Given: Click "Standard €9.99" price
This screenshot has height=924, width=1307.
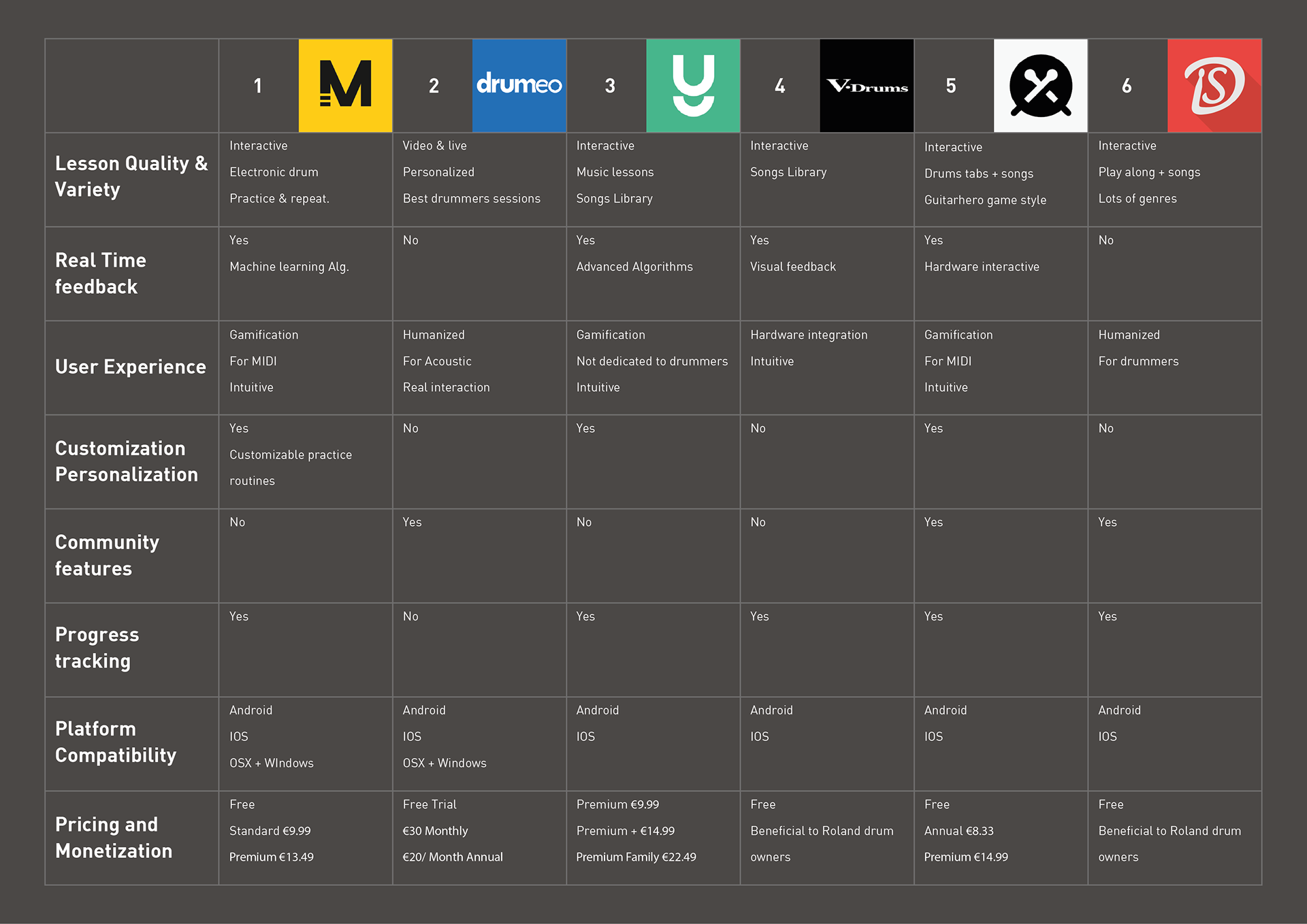Looking at the screenshot, I should pyautogui.click(x=270, y=831).
